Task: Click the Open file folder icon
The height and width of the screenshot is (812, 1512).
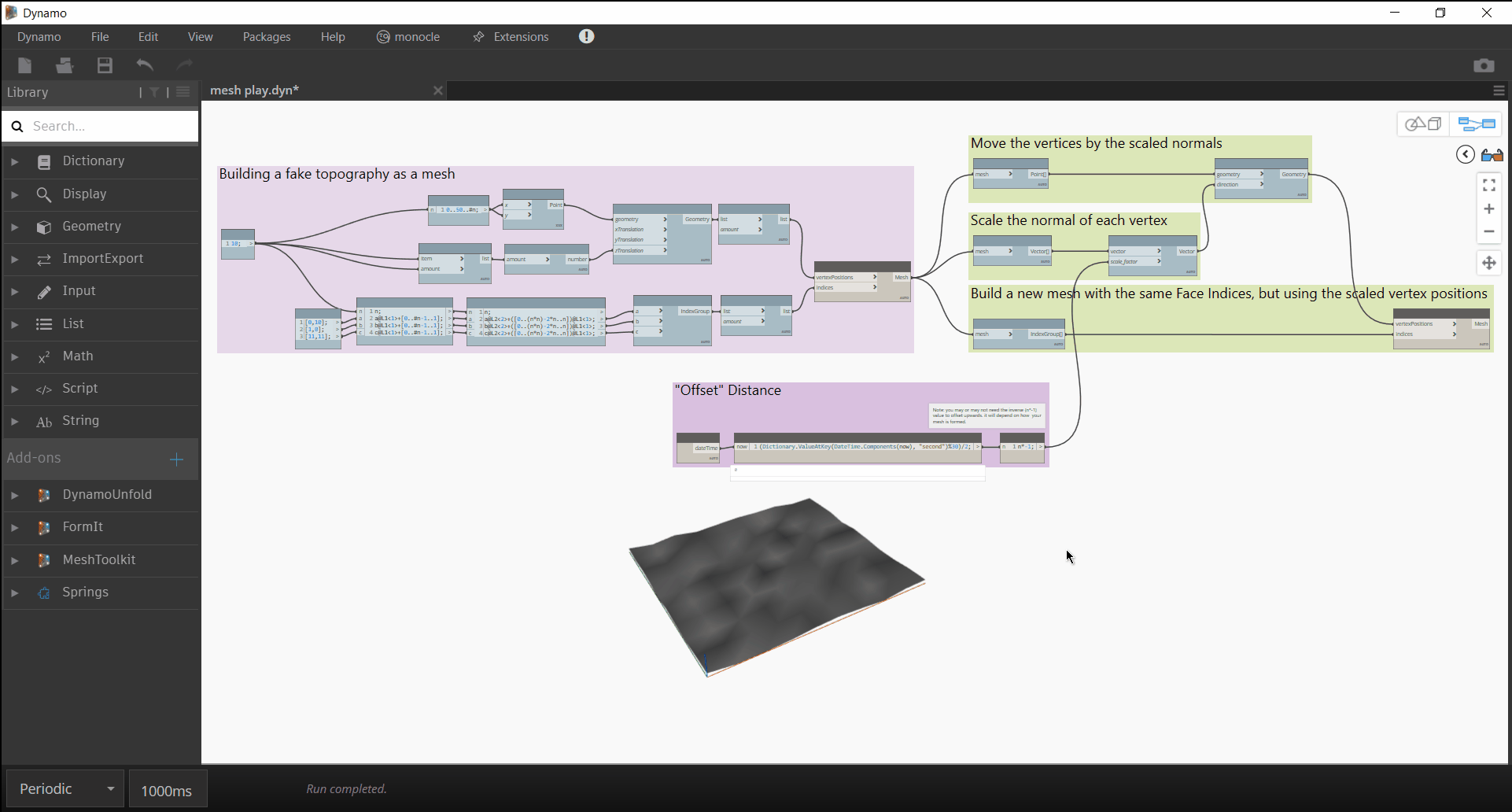Action: click(65, 65)
